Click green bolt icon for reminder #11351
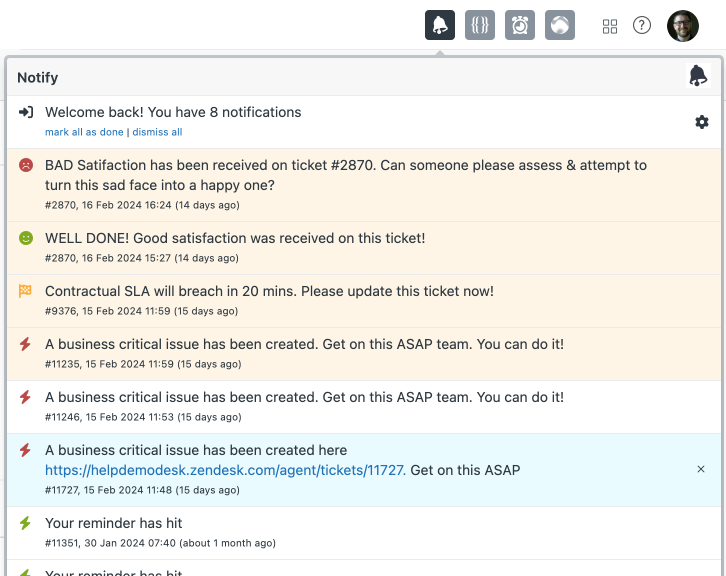 [25, 523]
